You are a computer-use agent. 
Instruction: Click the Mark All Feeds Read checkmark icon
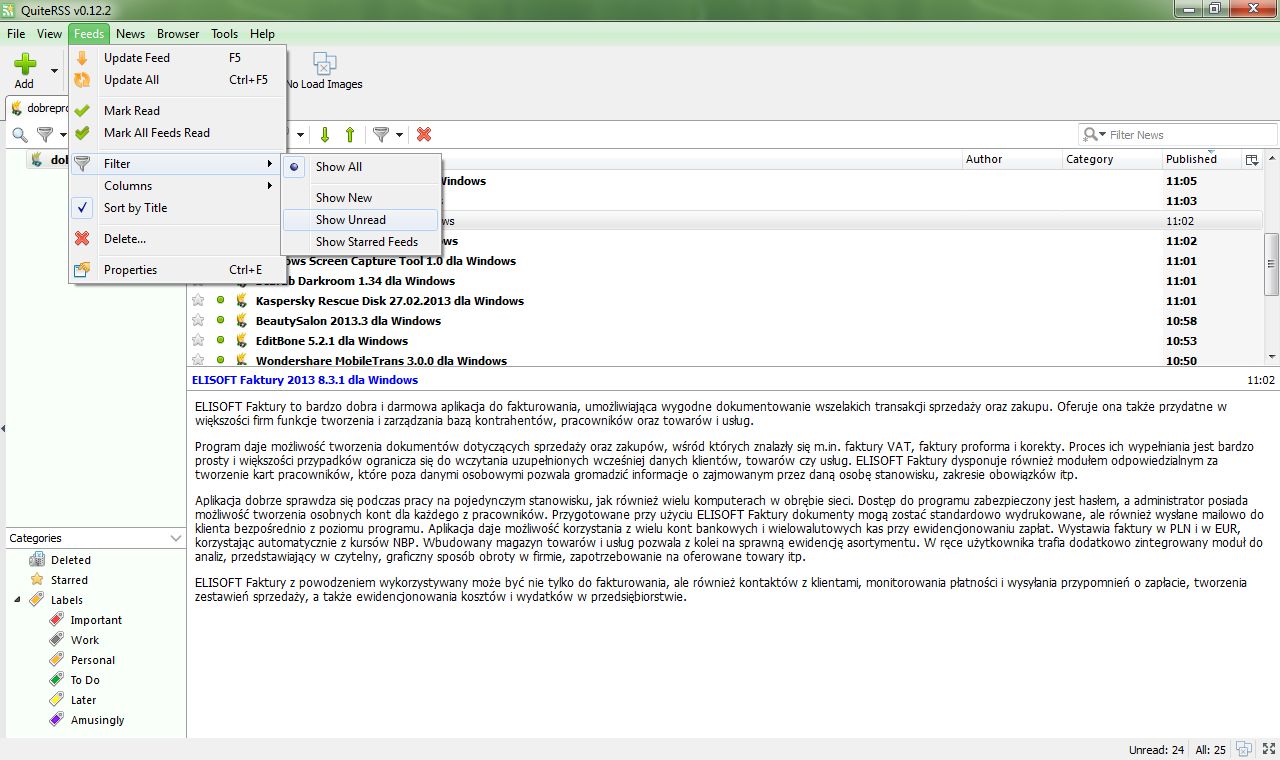pos(82,133)
